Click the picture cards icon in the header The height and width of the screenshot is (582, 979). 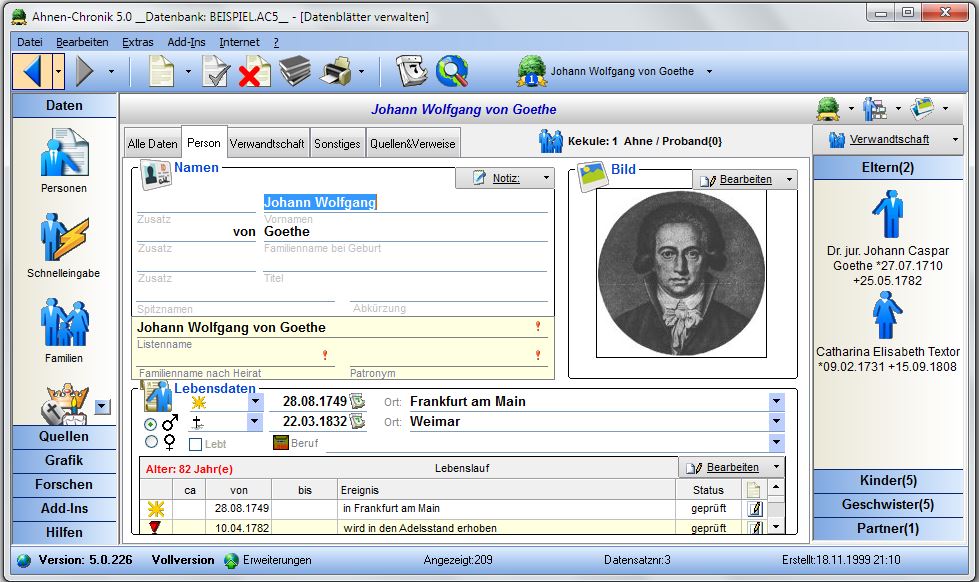[922, 109]
